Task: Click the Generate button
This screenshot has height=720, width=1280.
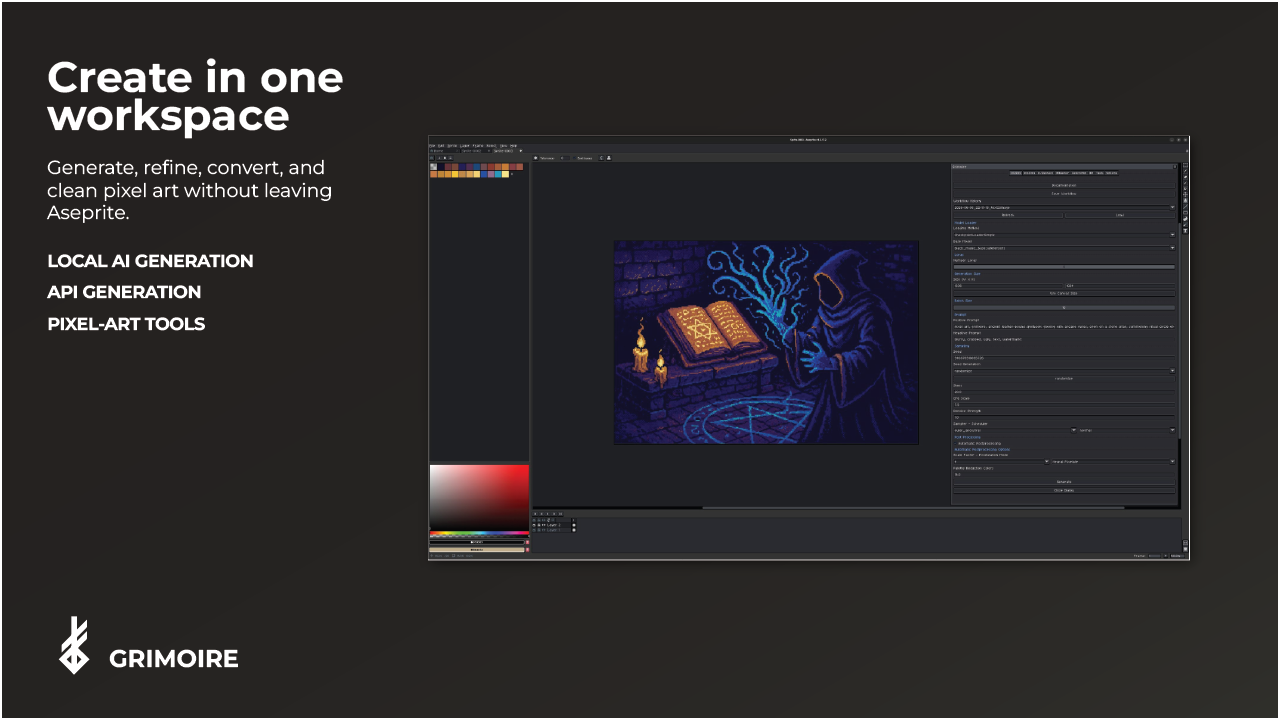Action: 1064,482
